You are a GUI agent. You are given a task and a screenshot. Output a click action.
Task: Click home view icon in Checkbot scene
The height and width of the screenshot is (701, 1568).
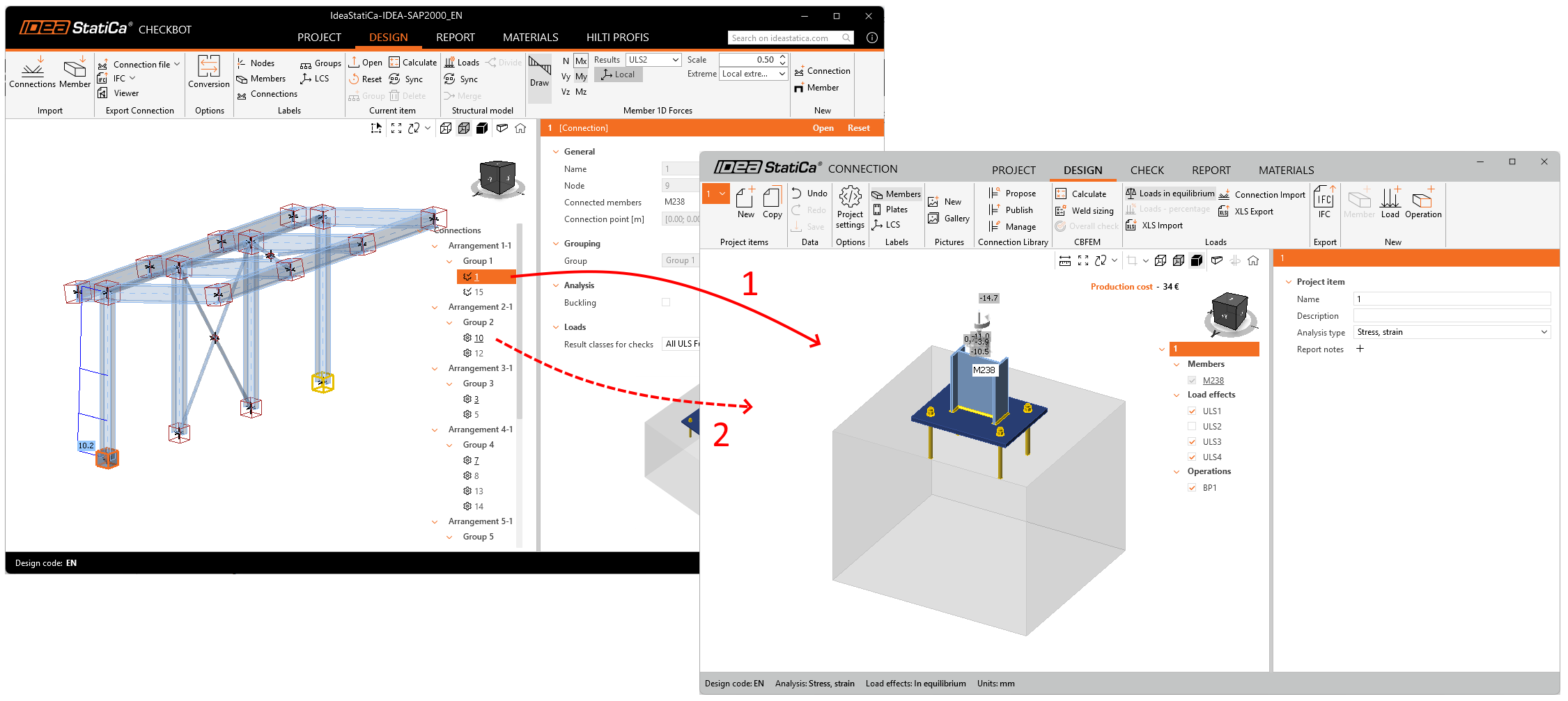[x=520, y=128]
